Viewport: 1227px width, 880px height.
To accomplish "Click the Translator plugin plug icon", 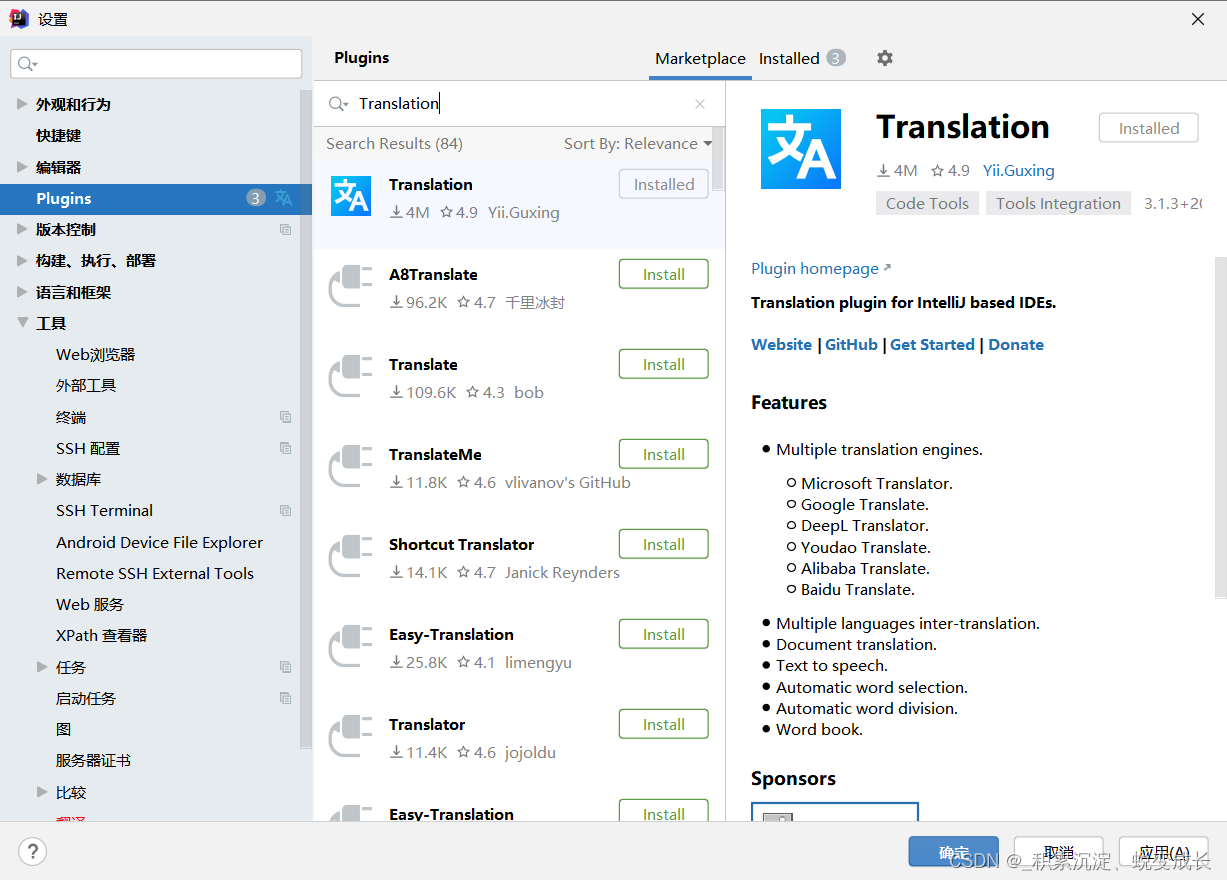I will click(351, 736).
